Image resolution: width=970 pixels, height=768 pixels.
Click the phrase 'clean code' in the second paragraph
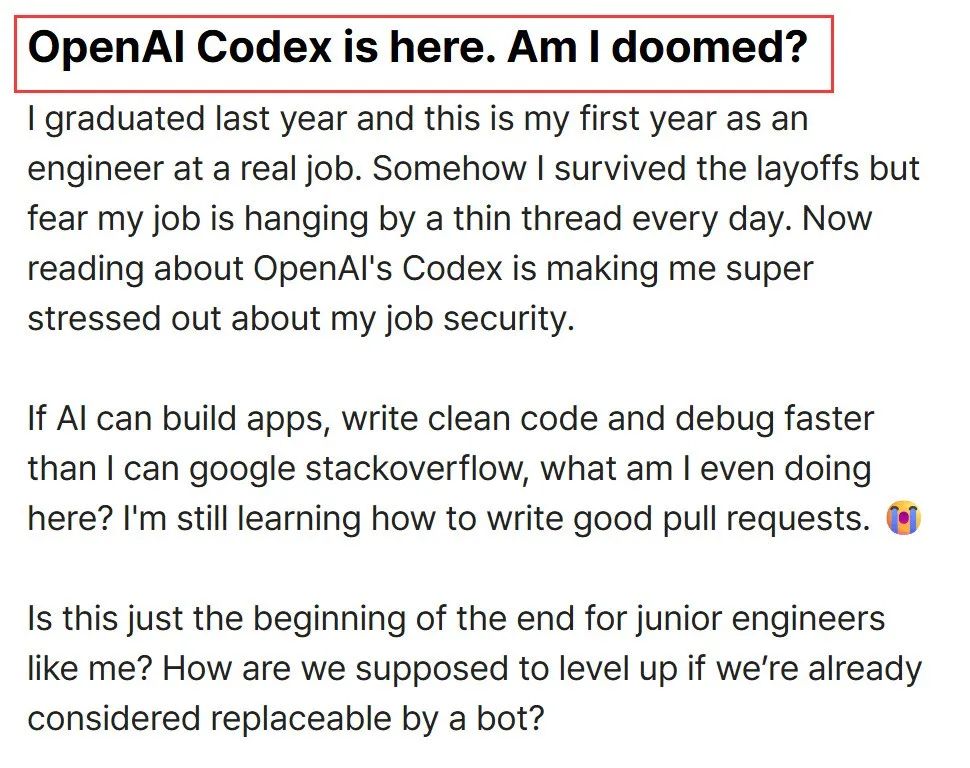tap(513, 419)
